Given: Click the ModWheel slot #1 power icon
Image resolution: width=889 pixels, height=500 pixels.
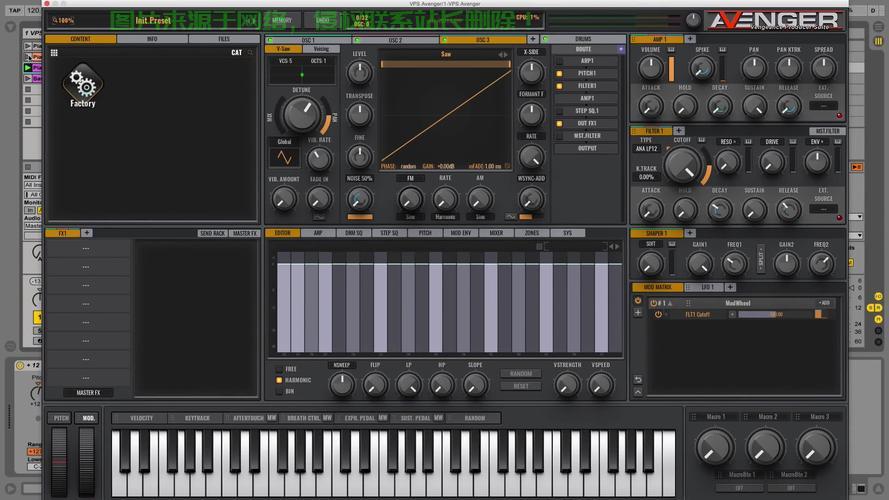Looking at the screenshot, I should click(653, 303).
